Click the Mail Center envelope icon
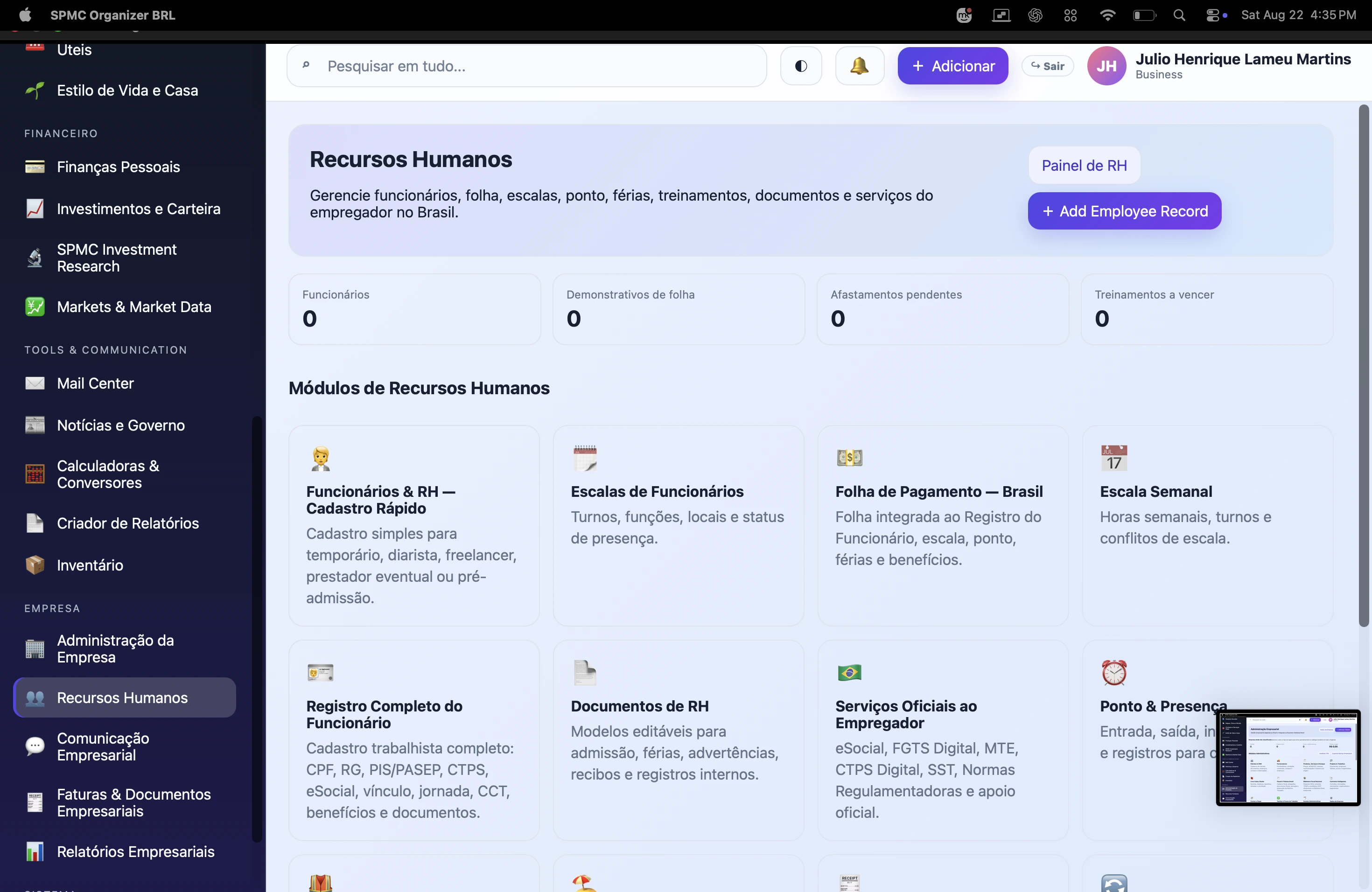The image size is (1372, 892). (x=35, y=383)
